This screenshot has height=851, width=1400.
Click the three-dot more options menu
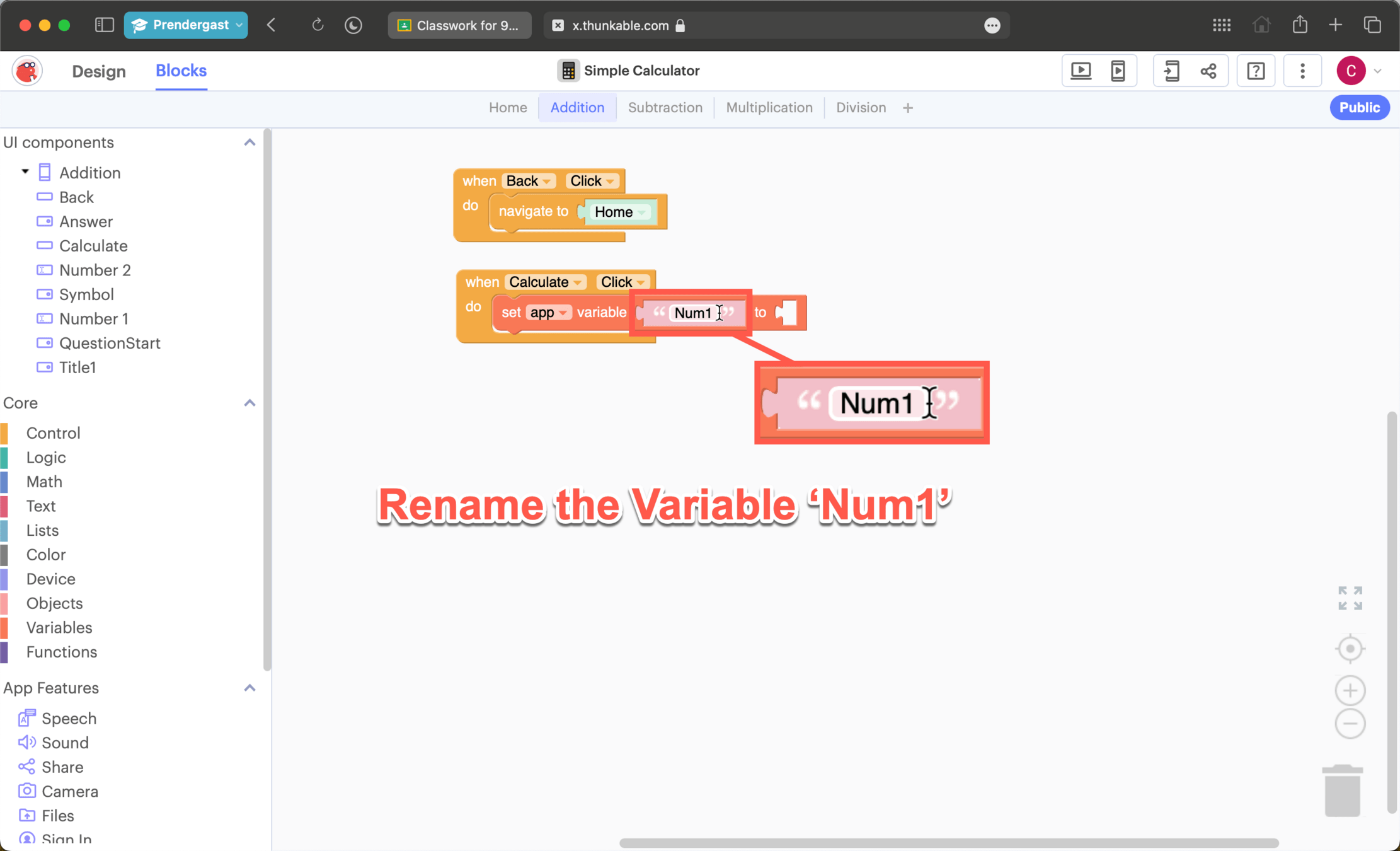coord(1302,71)
